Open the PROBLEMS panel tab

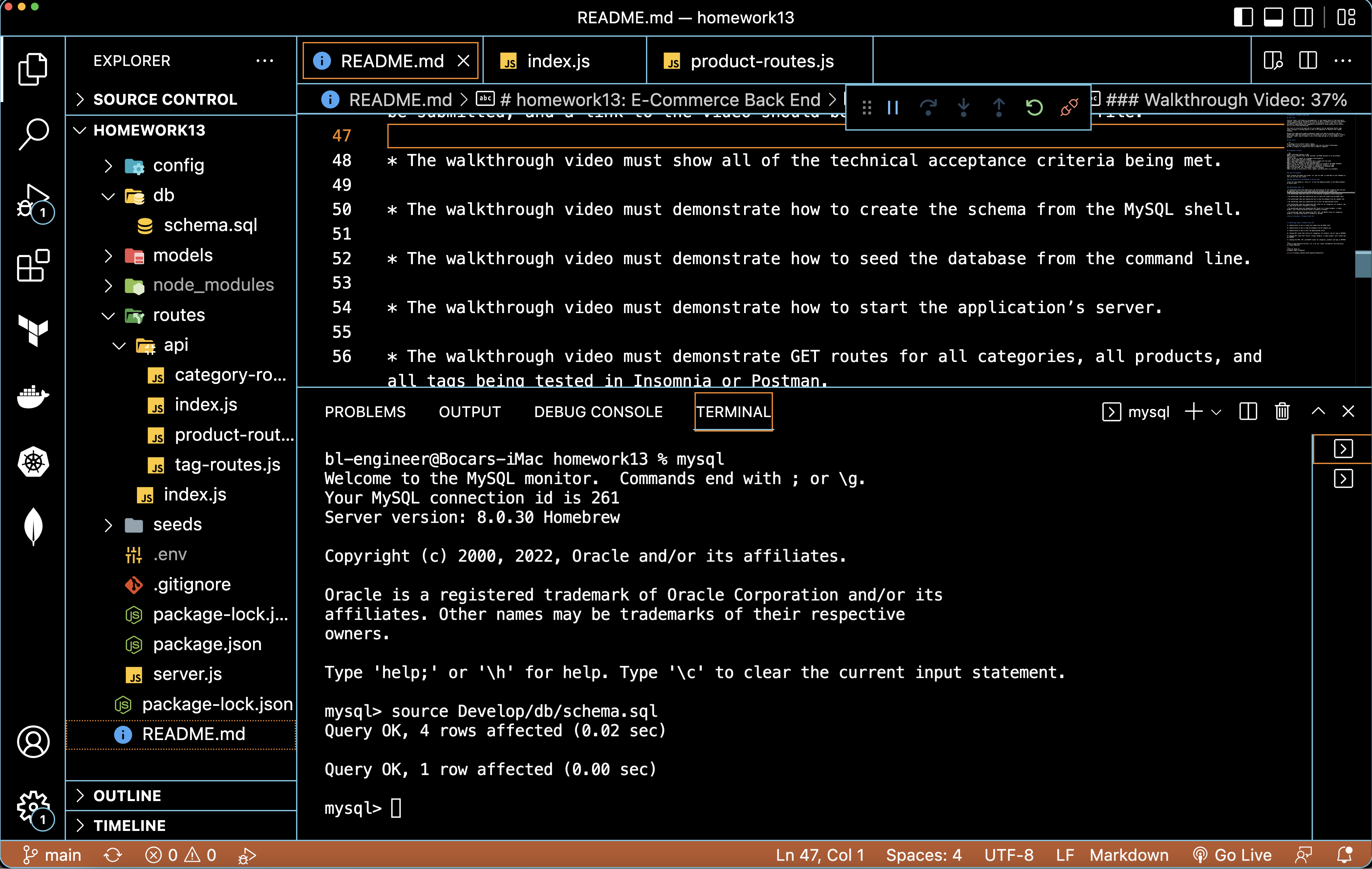pos(365,412)
